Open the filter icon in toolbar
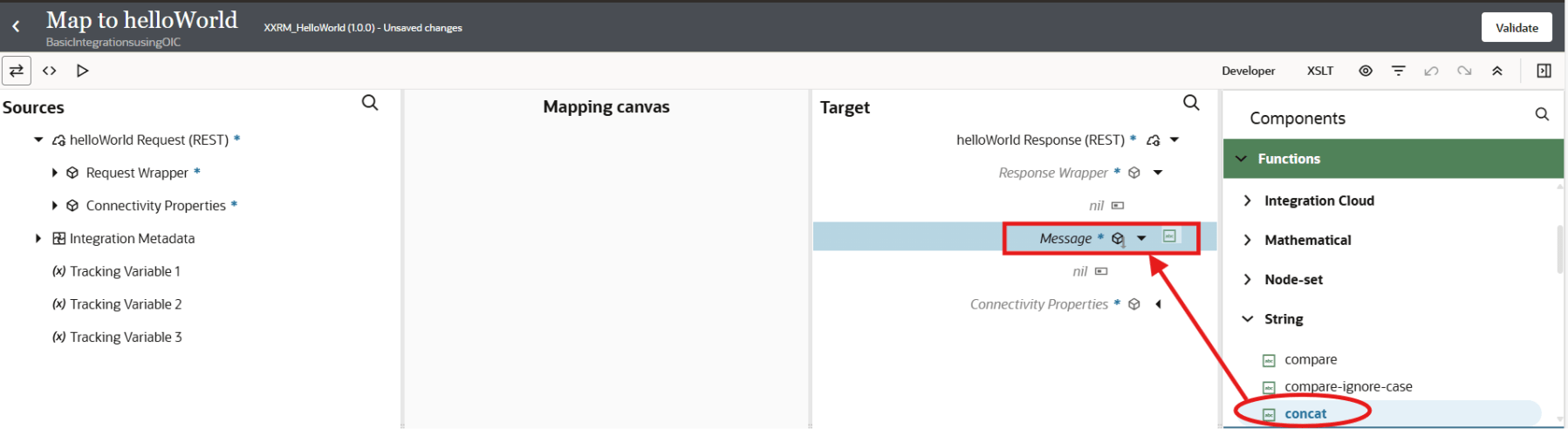This screenshot has width=1568, height=429. click(x=1399, y=71)
